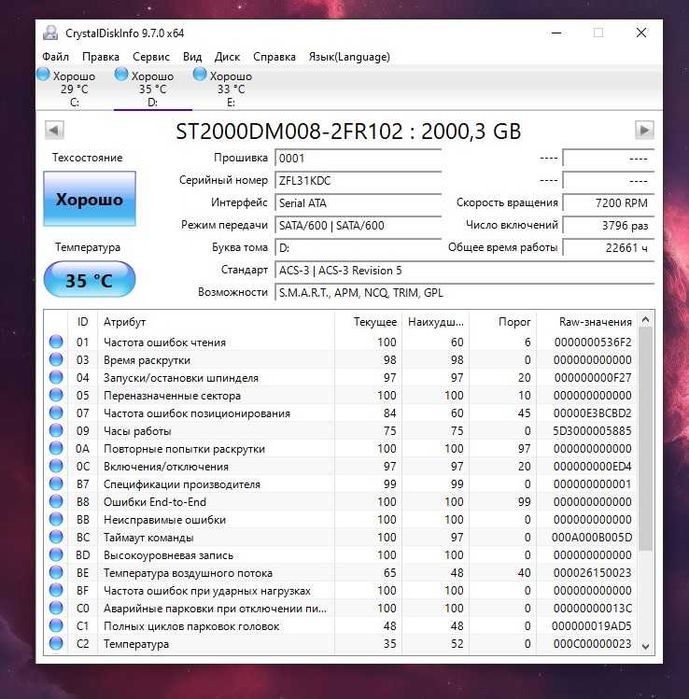Click rotation speed value 7200 RPM

(x=608, y=203)
